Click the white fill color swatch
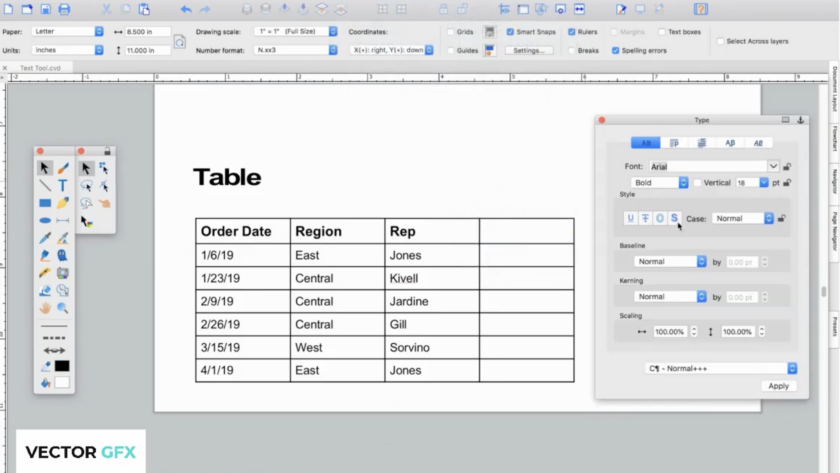The image size is (840, 473). [x=62, y=382]
